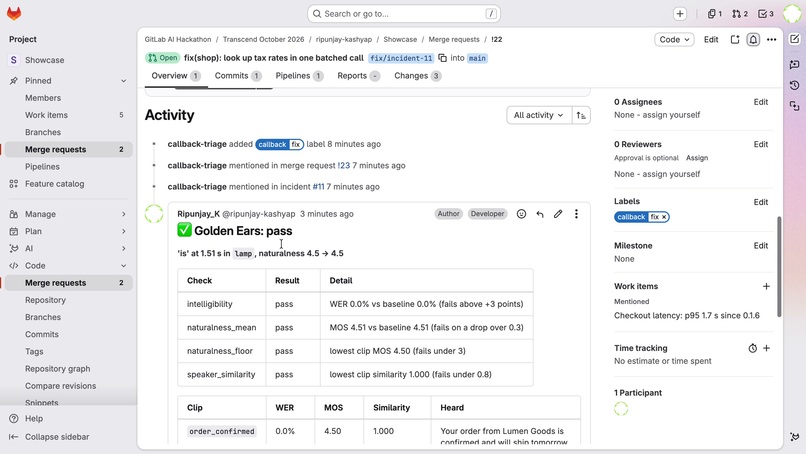The image size is (806, 454).
Task: Click the plus create-new icon in top bar
Action: (680, 14)
